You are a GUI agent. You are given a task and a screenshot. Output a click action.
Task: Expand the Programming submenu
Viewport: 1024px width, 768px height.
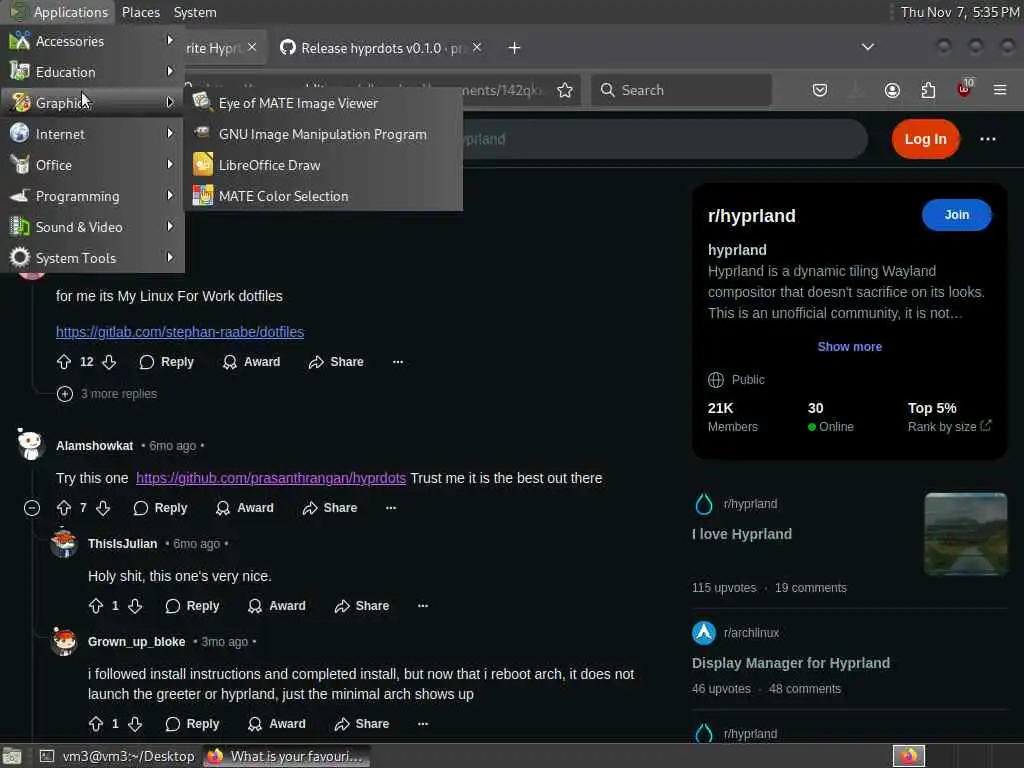tap(92, 196)
